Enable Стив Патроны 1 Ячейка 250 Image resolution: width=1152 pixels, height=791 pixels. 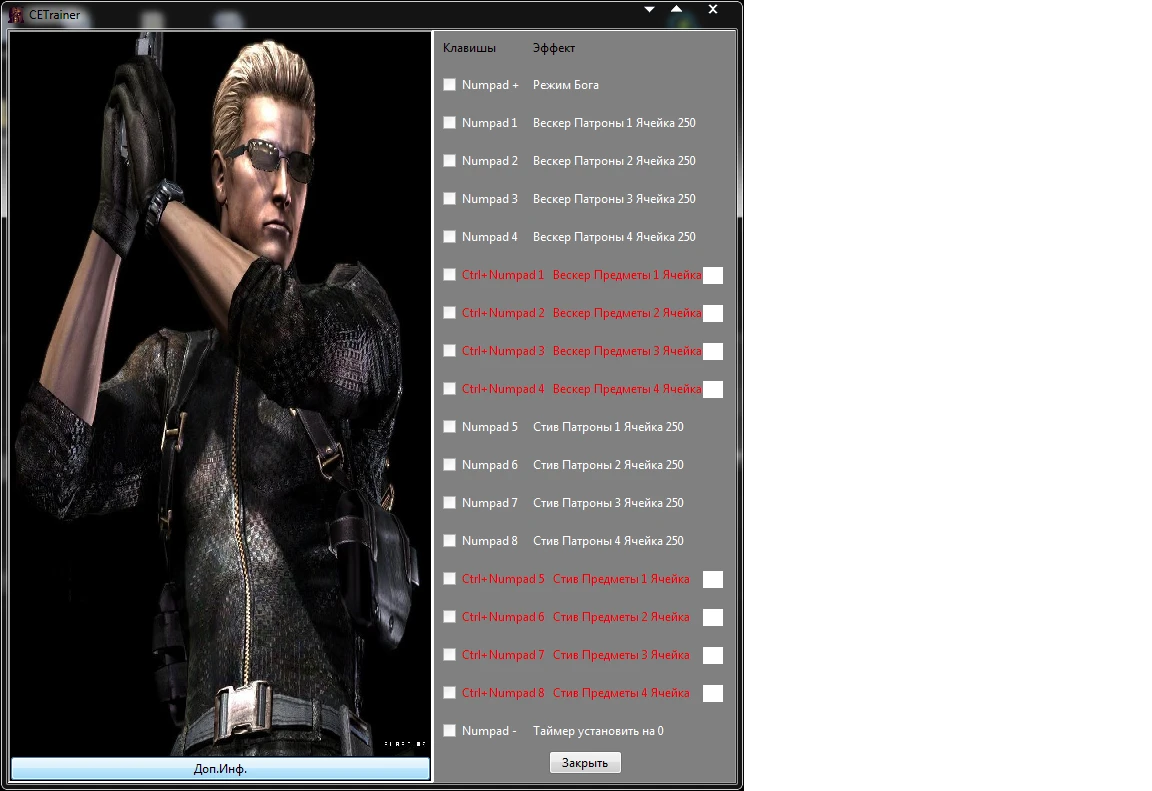tap(449, 427)
